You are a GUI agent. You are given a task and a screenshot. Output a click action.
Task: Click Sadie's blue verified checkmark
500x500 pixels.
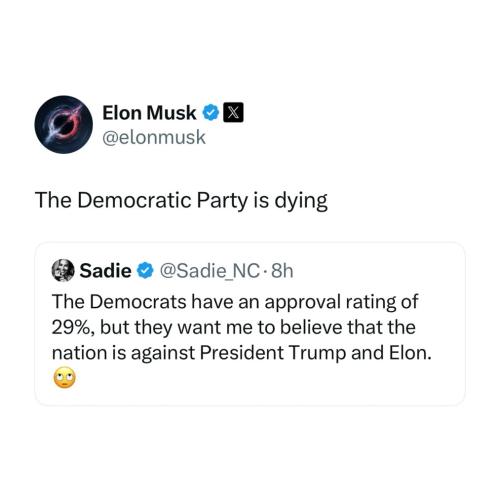(145, 270)
